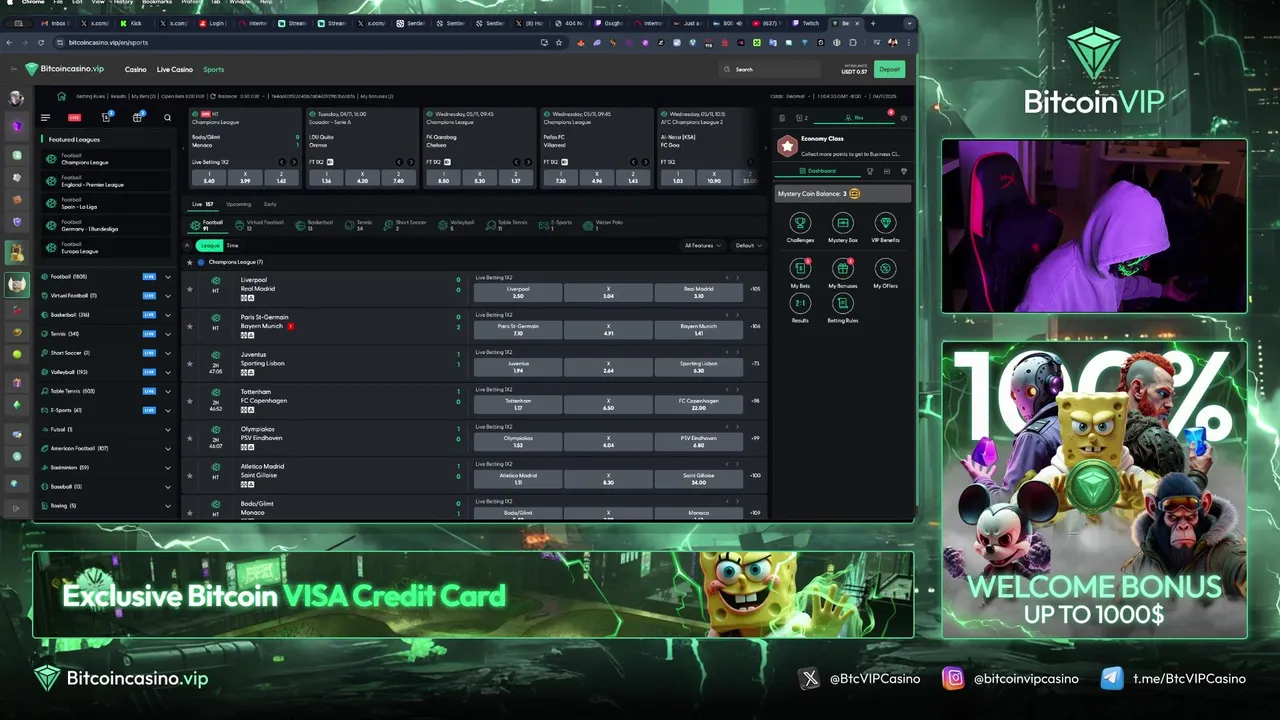Open the Challenges trophy icon
The image size is (1280, 720).
coord(800,223)
